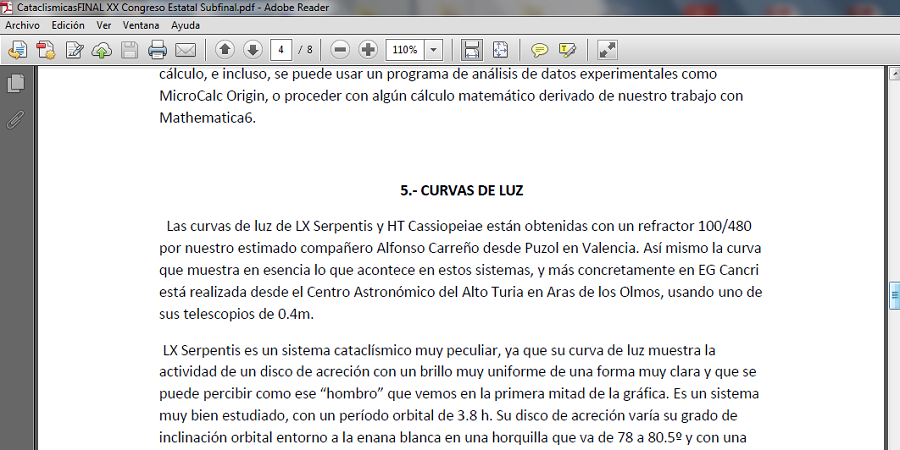Click the Send by email envelope icon

coord(185,50)
